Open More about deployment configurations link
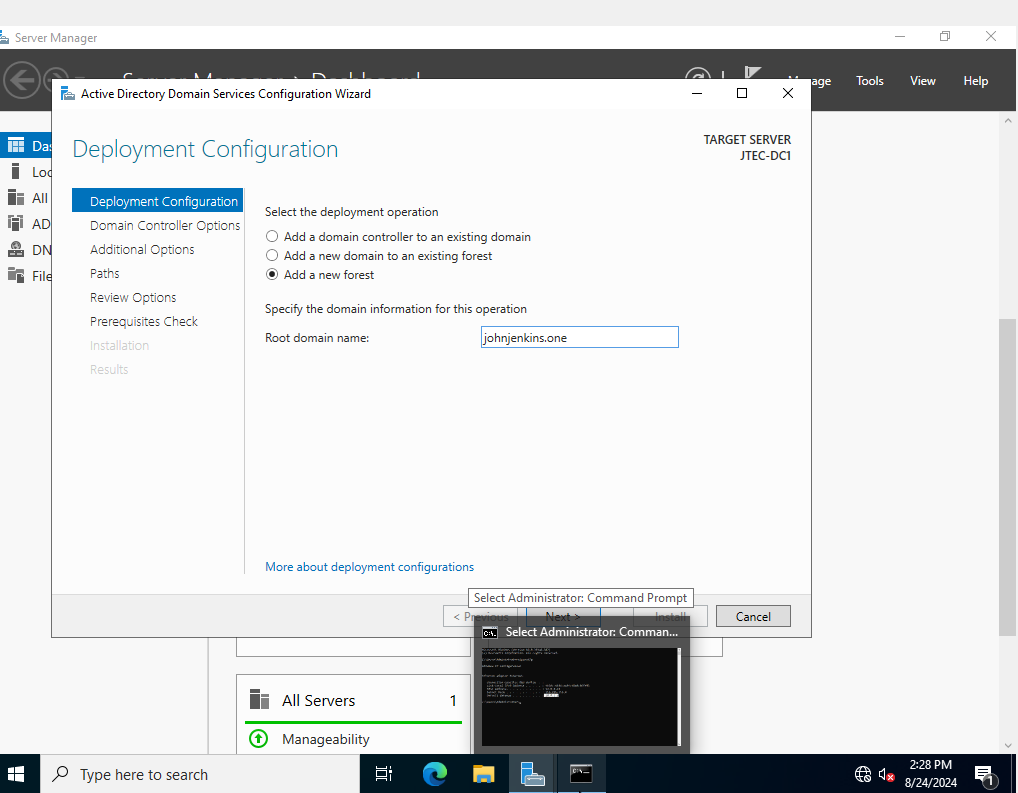This screenshot has width=1018, height=793. point(369,566)
